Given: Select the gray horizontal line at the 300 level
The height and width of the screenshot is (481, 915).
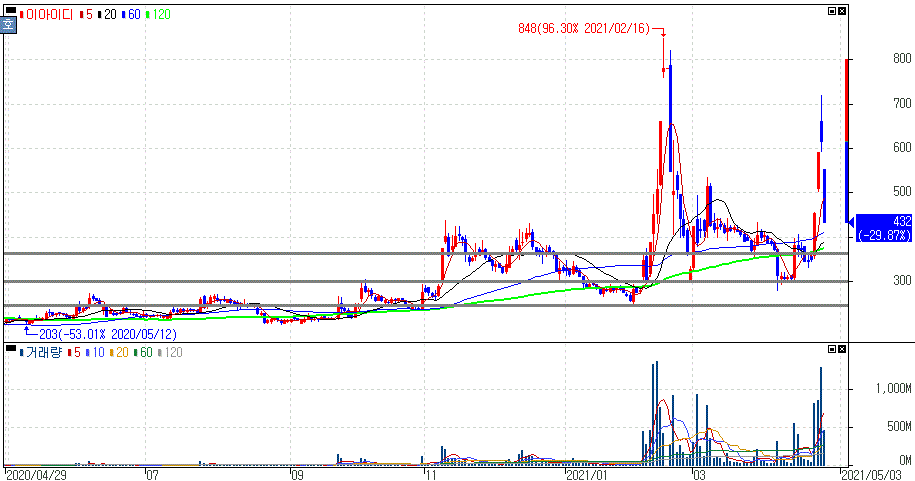Looking at the screenshot, I should click(x=425, y=282).
